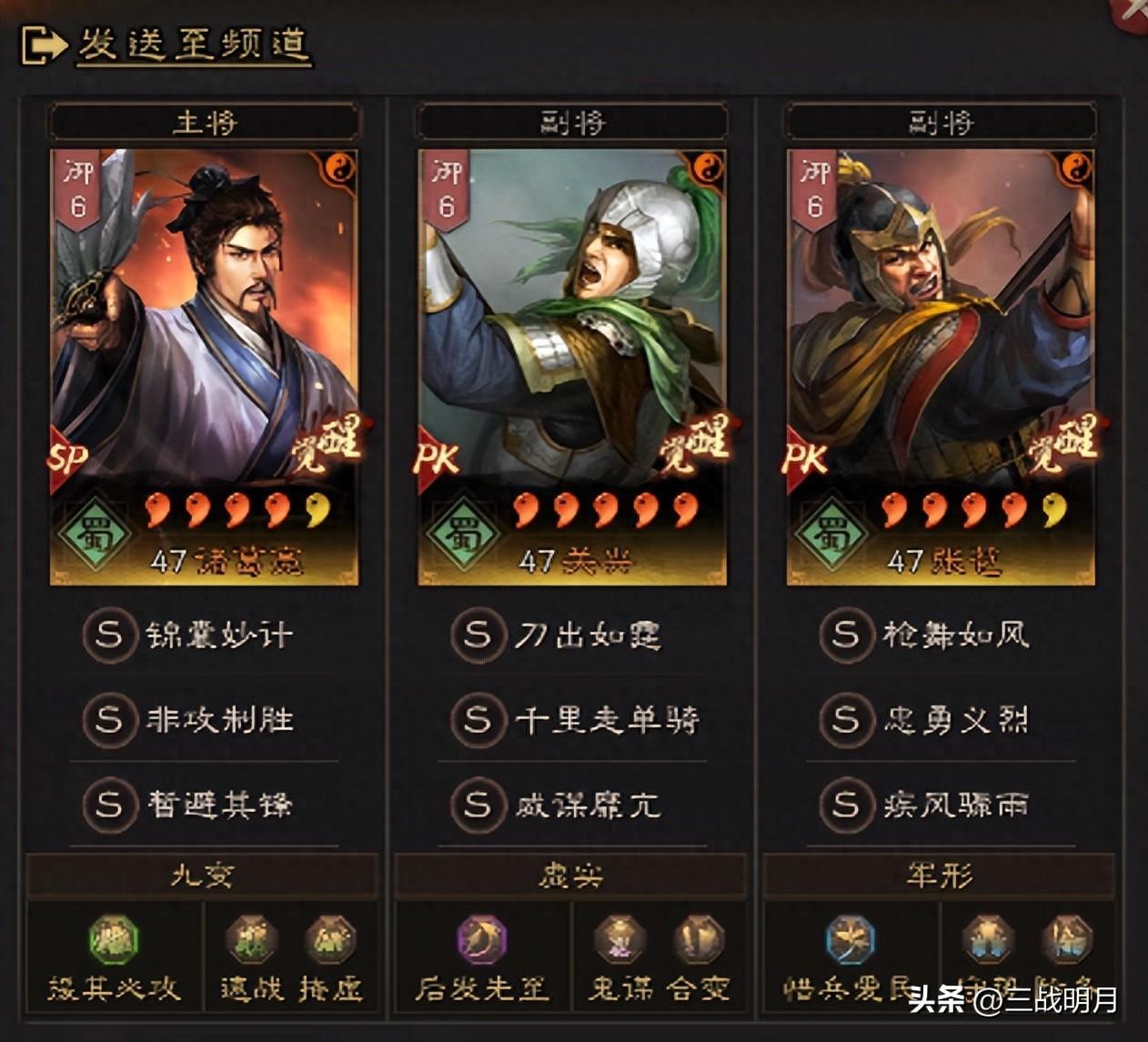1148x1042 pixels.
Task: Click the S-rank badge beside 枪舞如风
Action: coord(845,634)
